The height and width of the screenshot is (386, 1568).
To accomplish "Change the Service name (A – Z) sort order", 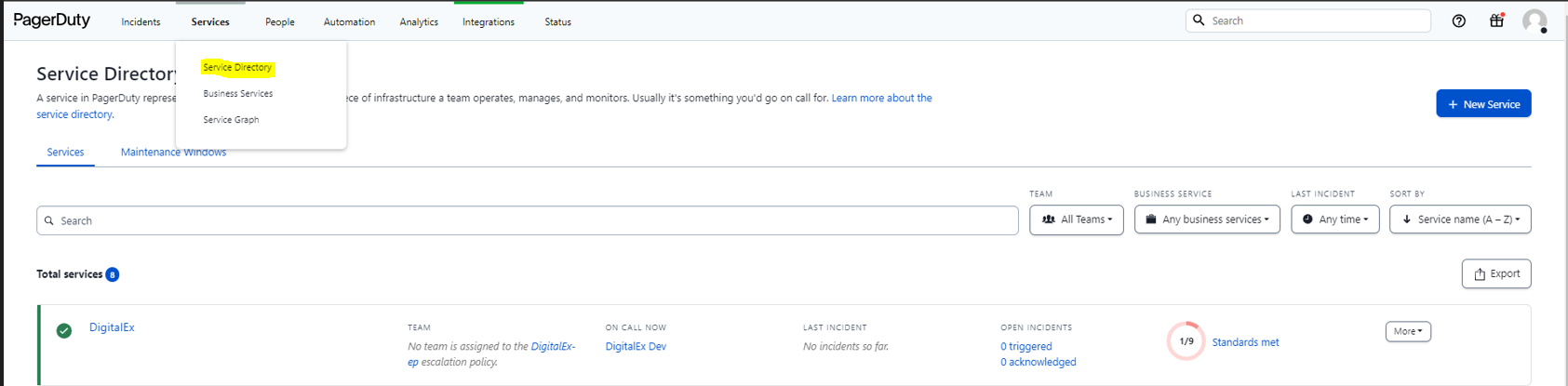I will pos(1459,220).
